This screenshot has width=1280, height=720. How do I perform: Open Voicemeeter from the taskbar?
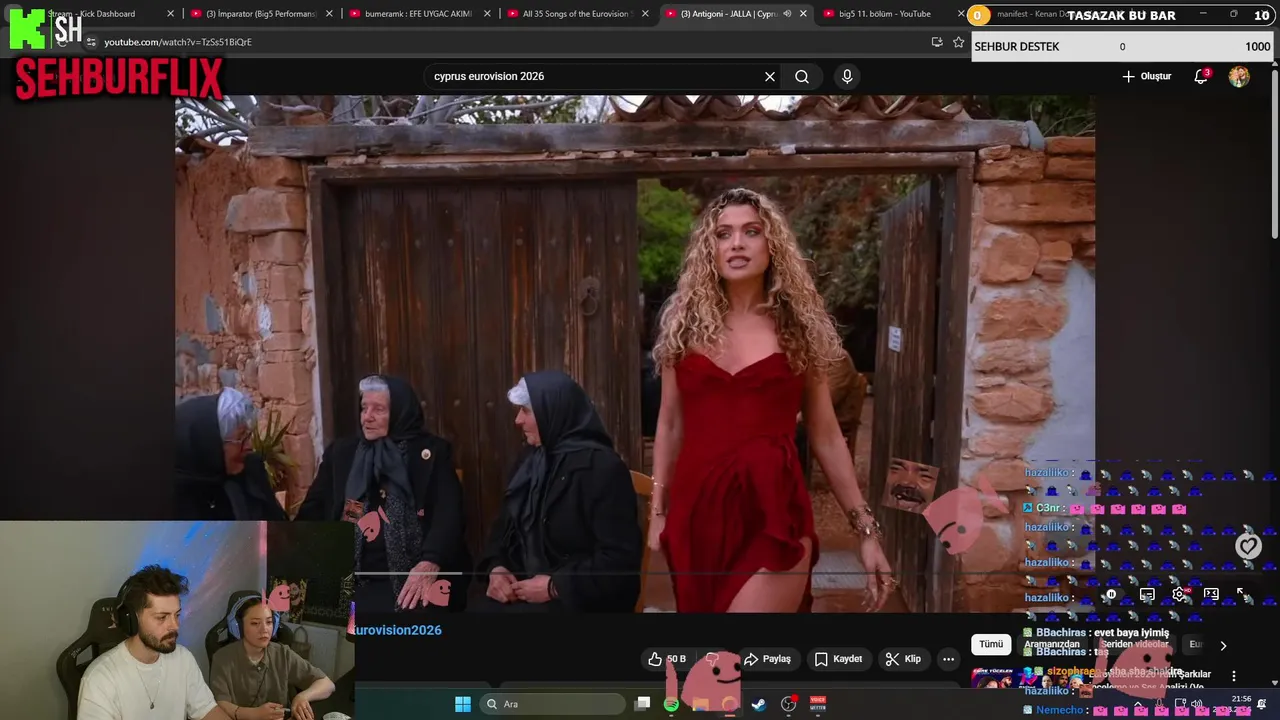[817, 704]
